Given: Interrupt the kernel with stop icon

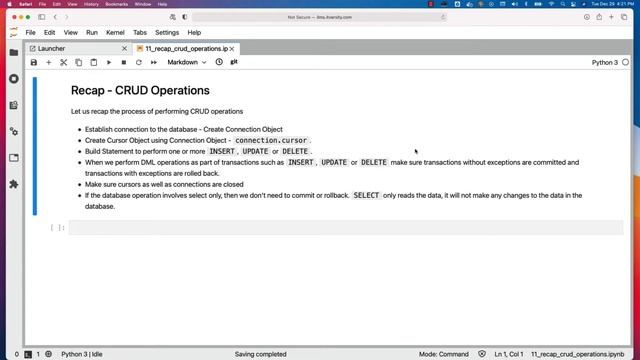Looking at the screenshot, I should click(124, 62).
